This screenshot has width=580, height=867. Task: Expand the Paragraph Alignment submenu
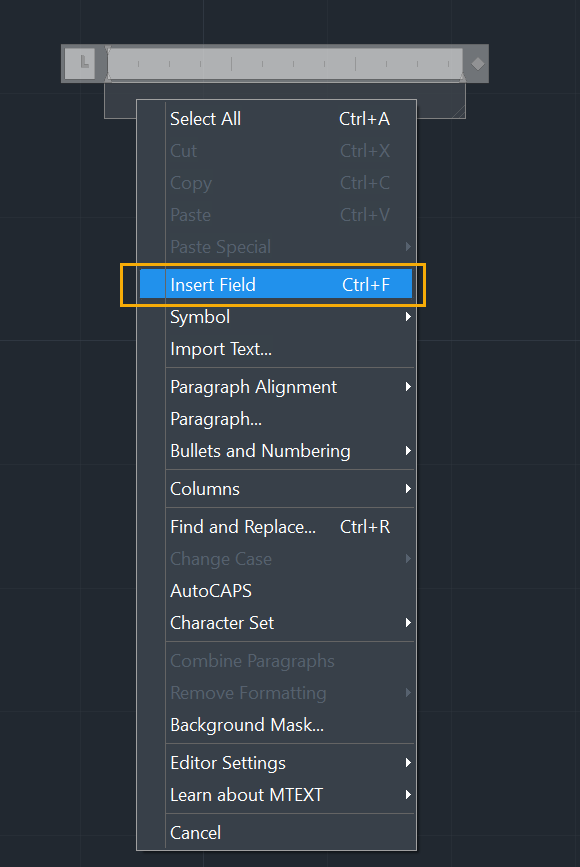pos(276,387)
